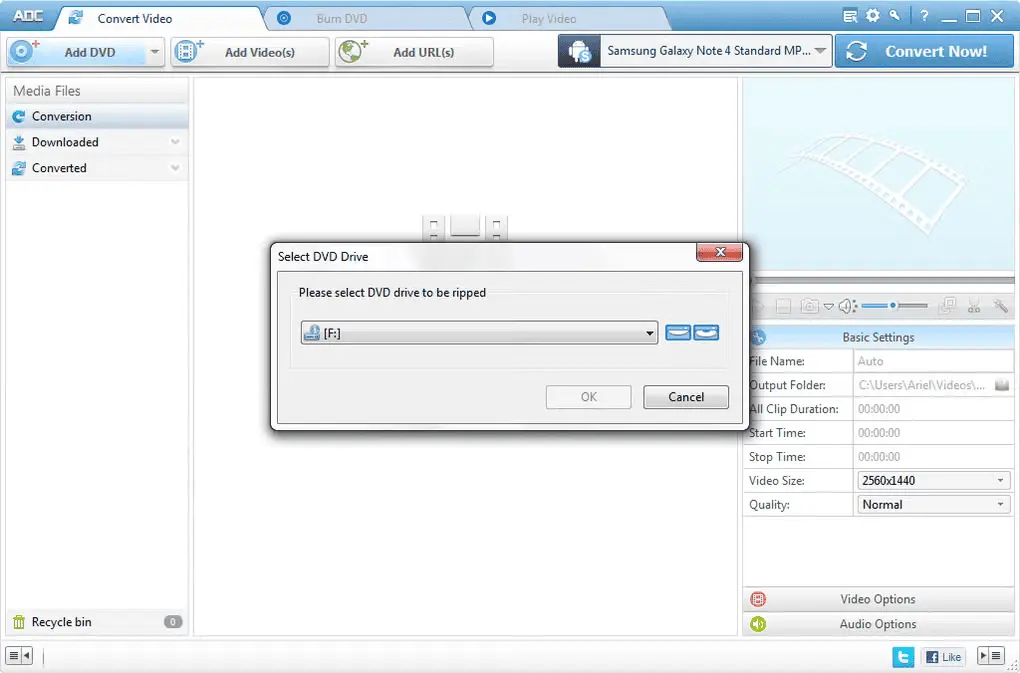1020x673 pixels.
Task: Select Converted in Media Files
Action: pos(98,168)
